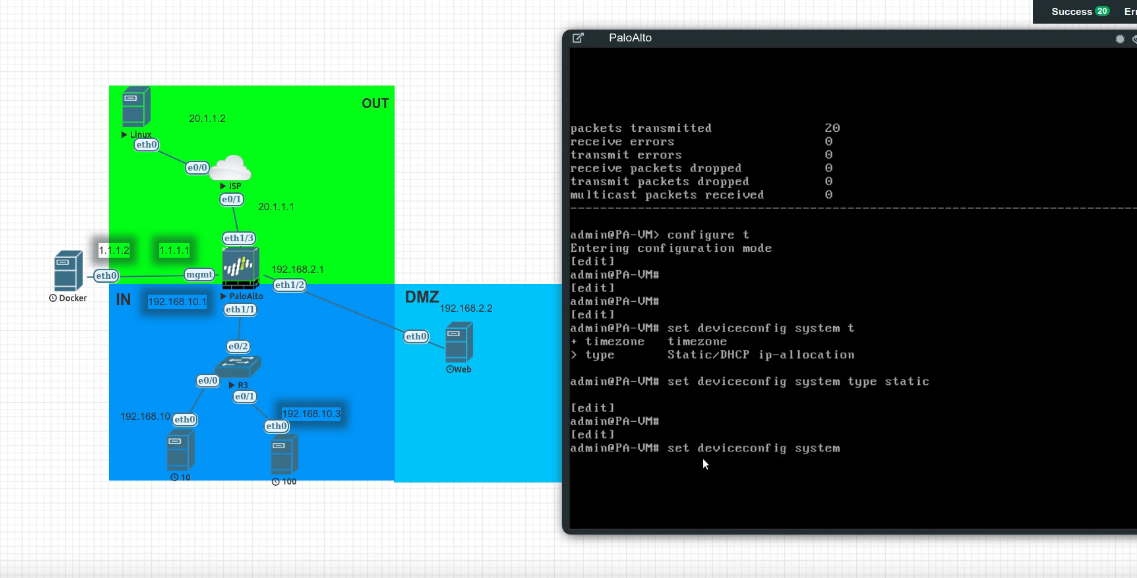
Task: Click the 192.168.2.1 address label
Action: click(298, 269)
